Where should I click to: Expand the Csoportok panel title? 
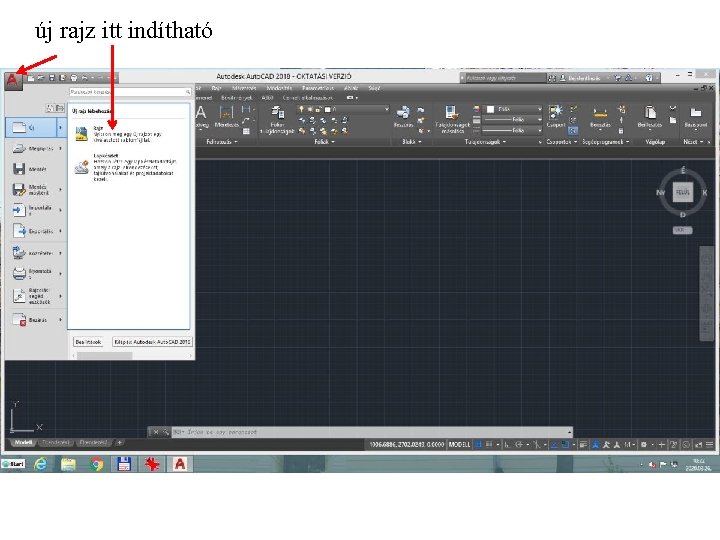point(562,142)
